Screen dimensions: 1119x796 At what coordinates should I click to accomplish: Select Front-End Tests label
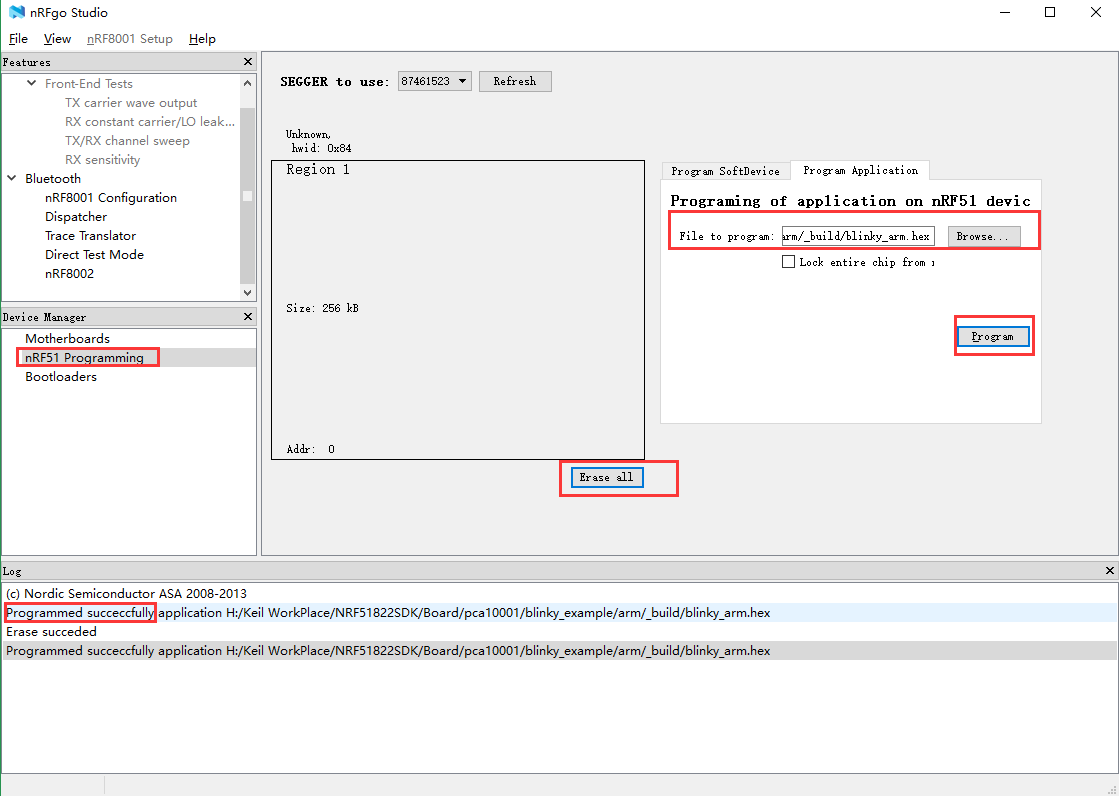[x=88, y=84]
